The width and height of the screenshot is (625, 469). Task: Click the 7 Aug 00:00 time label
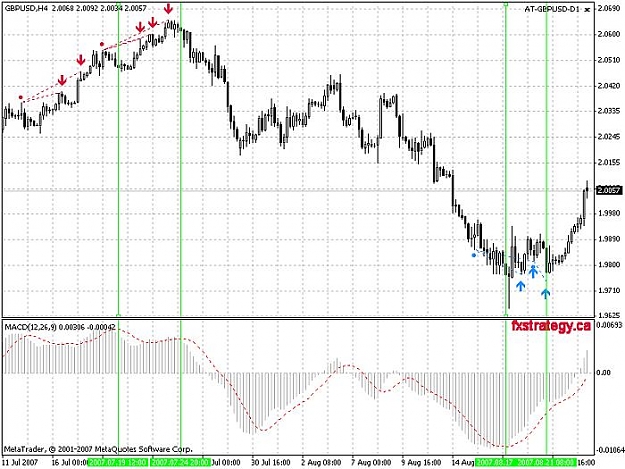[x=371, y=463]
